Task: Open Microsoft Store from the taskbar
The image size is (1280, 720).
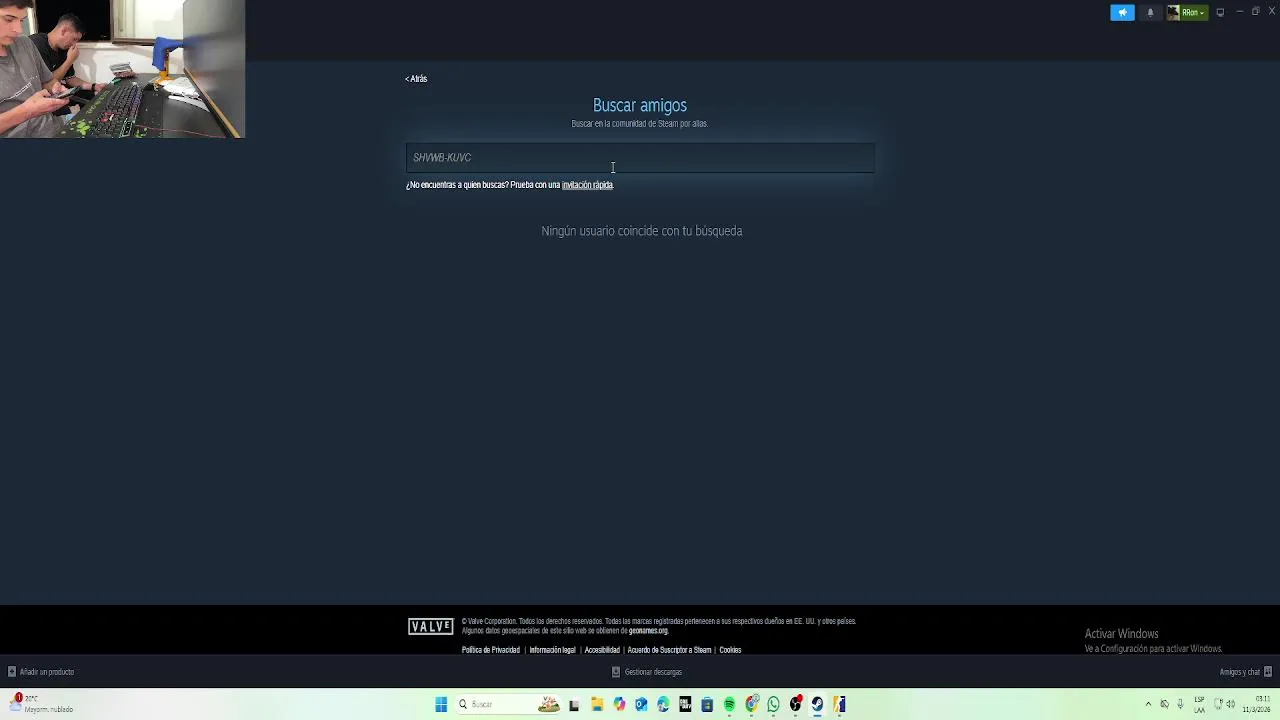Action: click(707, 704)
